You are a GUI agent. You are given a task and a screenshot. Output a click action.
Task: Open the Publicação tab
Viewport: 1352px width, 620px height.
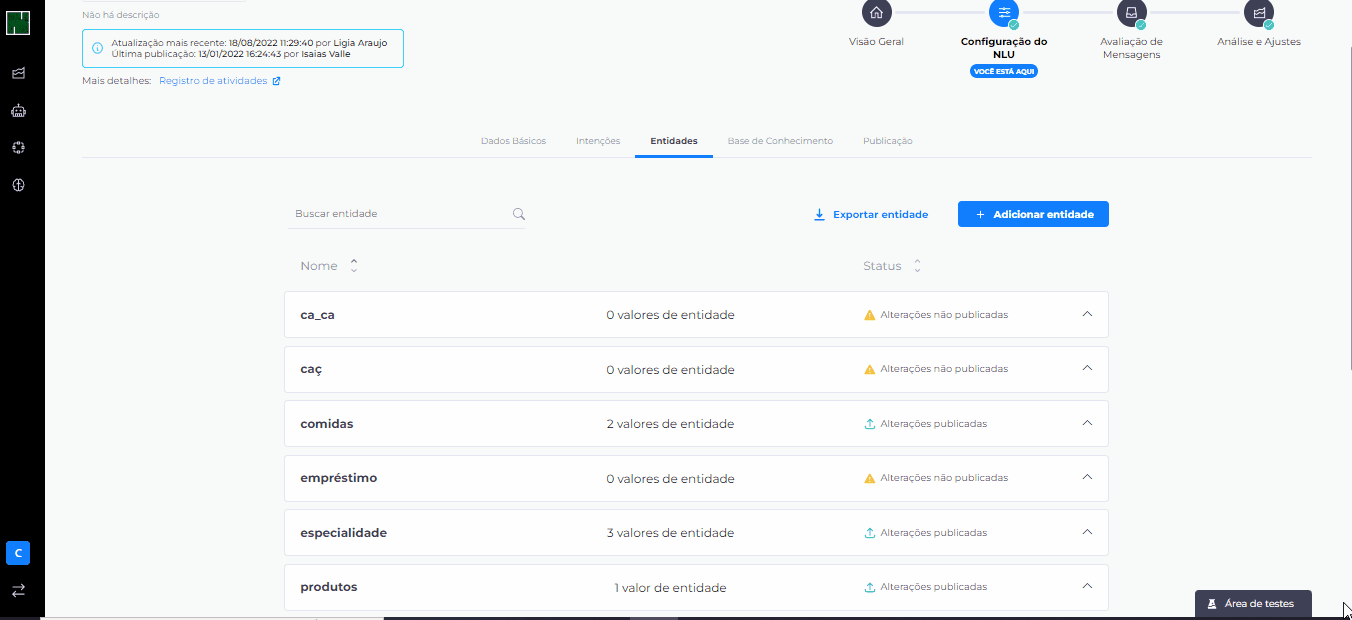click(x=887, y=141)
